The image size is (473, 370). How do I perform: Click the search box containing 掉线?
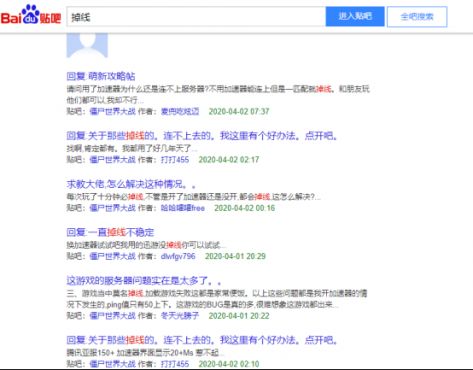pos(196,17)
